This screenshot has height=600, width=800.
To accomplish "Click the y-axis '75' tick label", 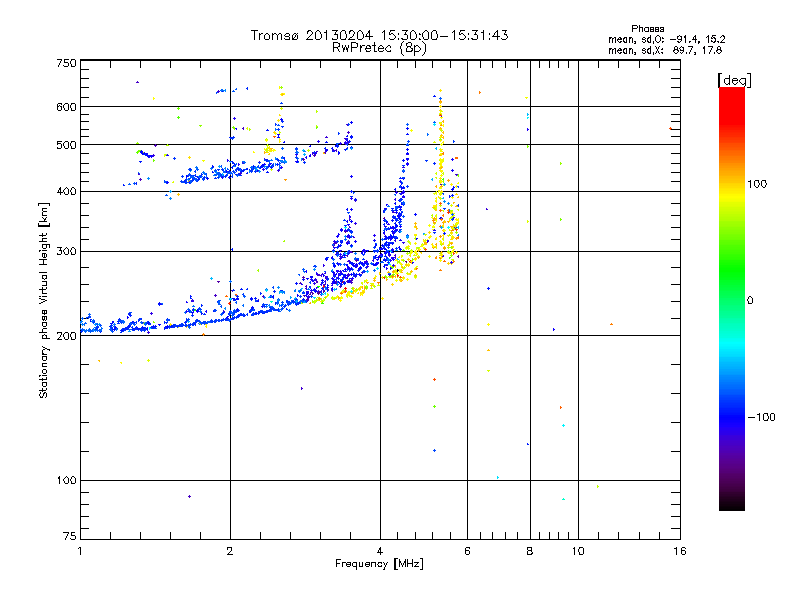I will (x=70, y=536).
